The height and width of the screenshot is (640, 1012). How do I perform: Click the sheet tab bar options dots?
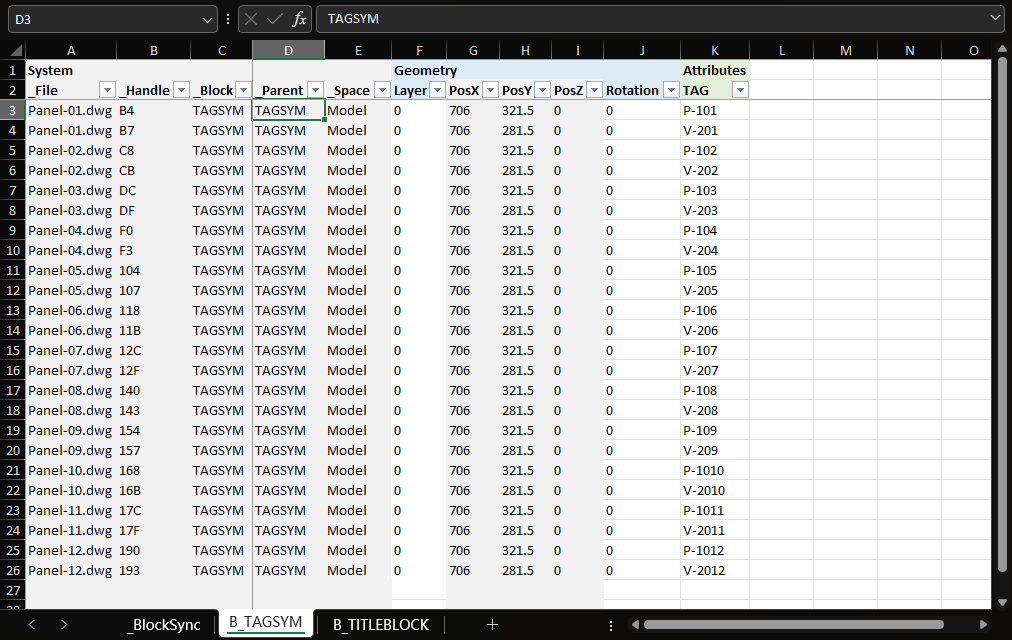point(611,625)
